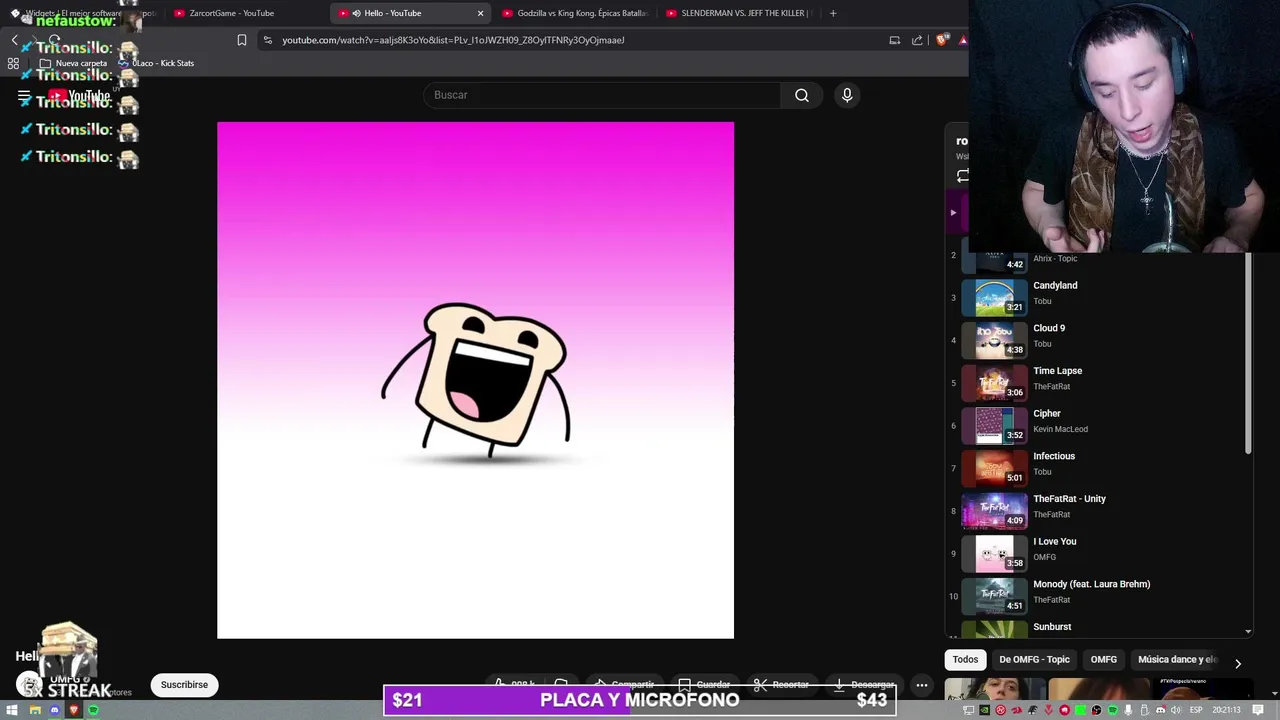Select the Música dance filter chip
Image resolution: width=1280 pixels, height=720 pixels.
1177,659
